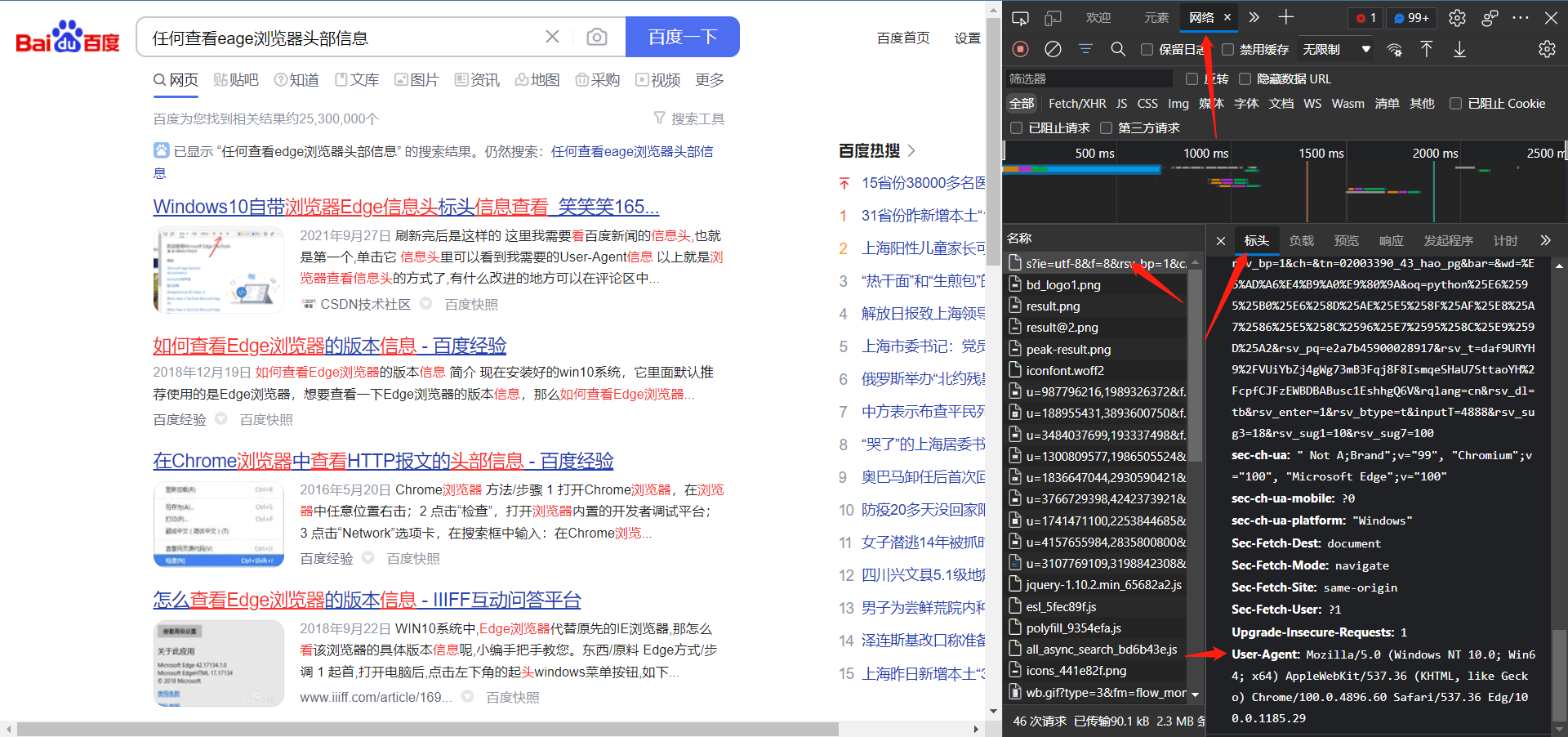Enable the 保留日志 checkbox
Image resolution: width=1568 pixels, height=737 pixels.
(x=1147, y=50)
